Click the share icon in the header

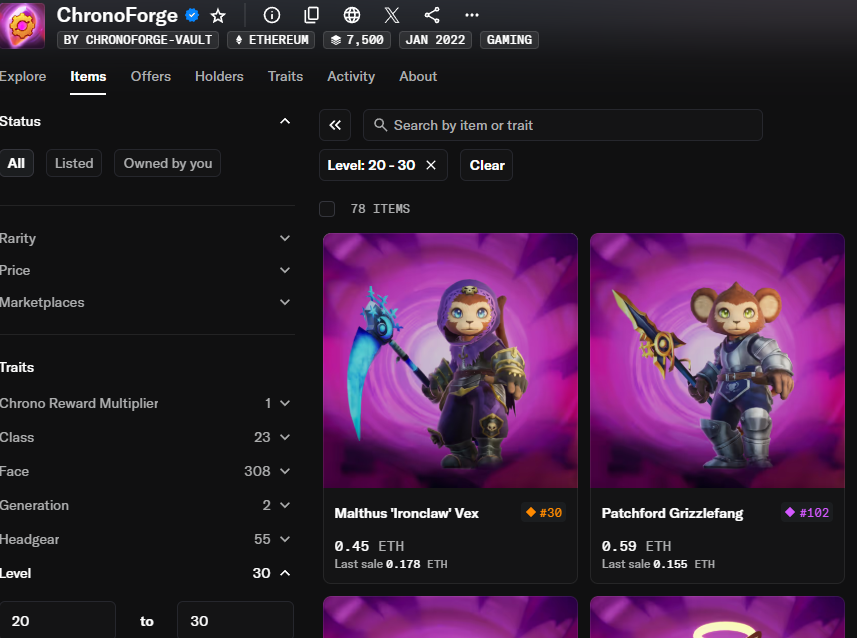click(432, 15)
